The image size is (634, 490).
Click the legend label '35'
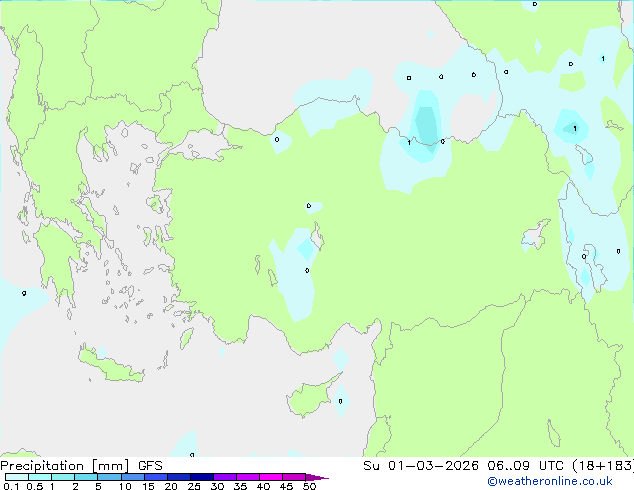[240, 486]
